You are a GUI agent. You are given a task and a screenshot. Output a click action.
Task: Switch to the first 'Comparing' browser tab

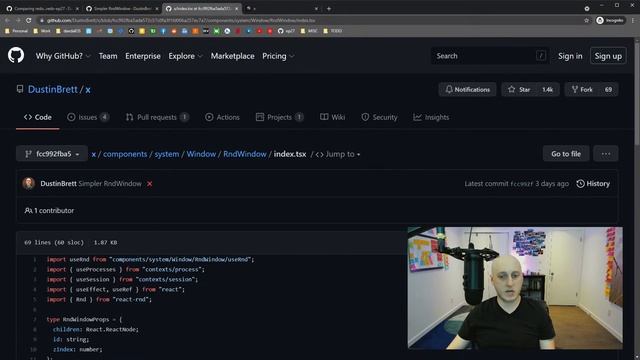(x=42, y=8)
